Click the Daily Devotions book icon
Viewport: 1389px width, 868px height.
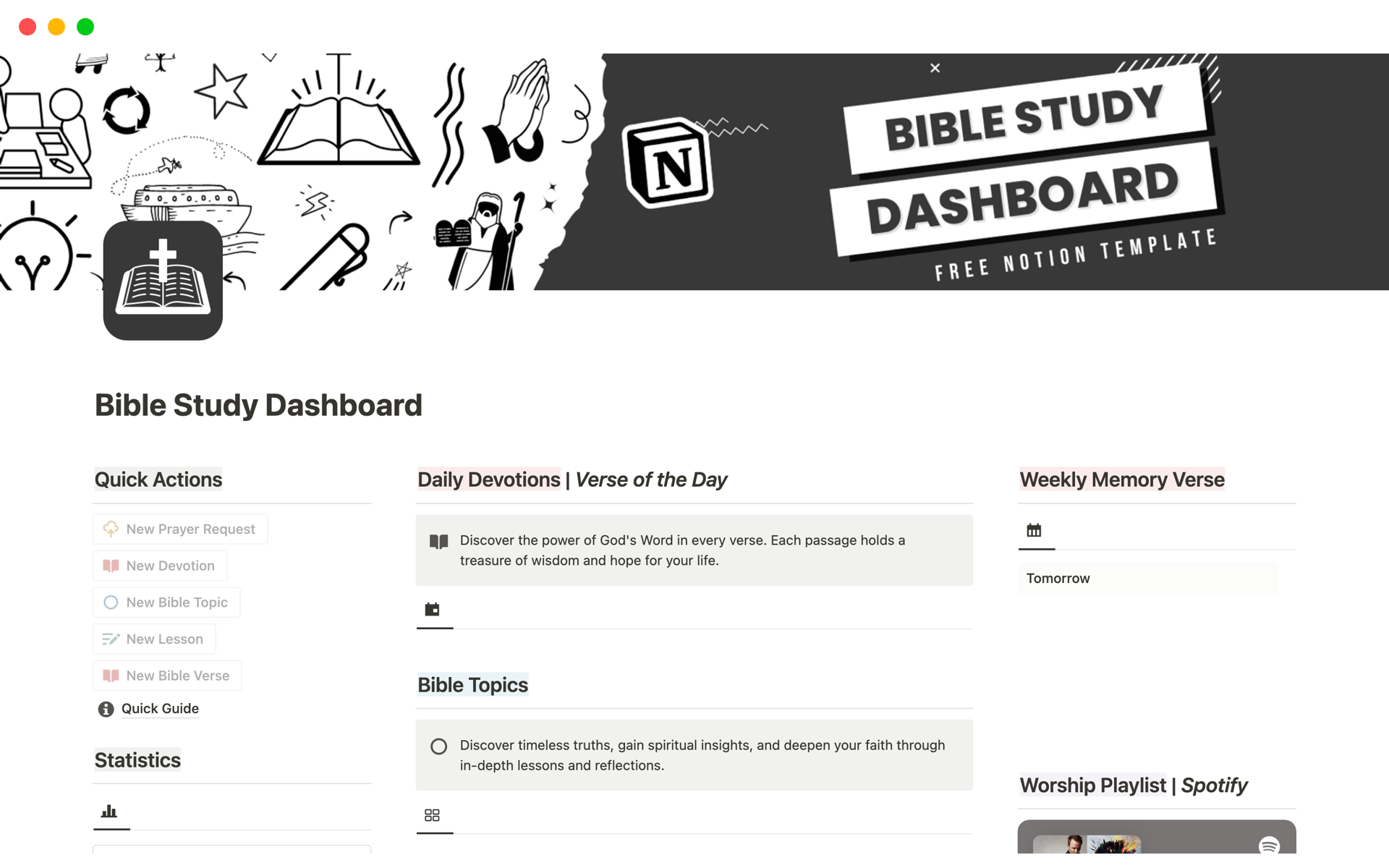pyautogui.click(x=439, y=540)
